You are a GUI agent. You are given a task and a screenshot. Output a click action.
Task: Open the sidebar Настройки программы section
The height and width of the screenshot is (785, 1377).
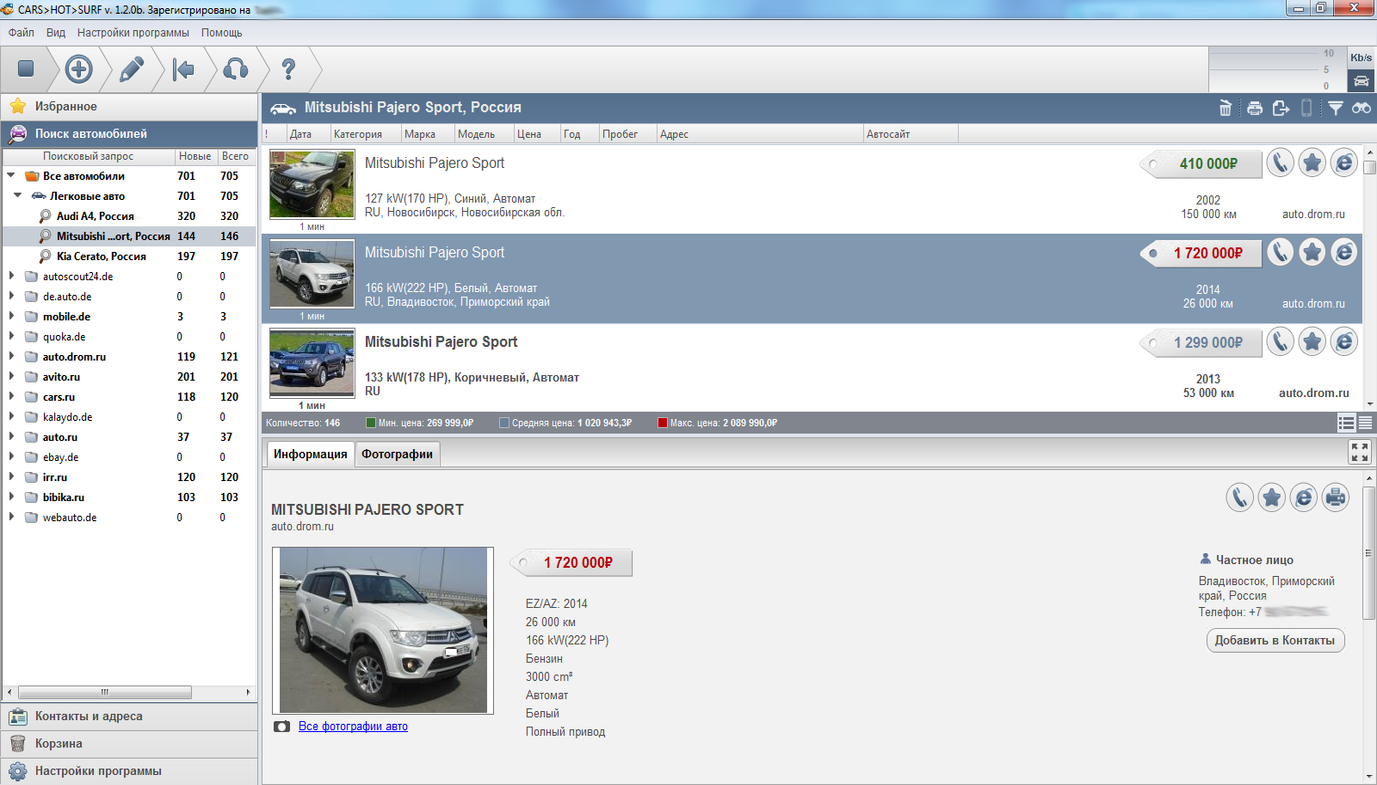point(130,771)
